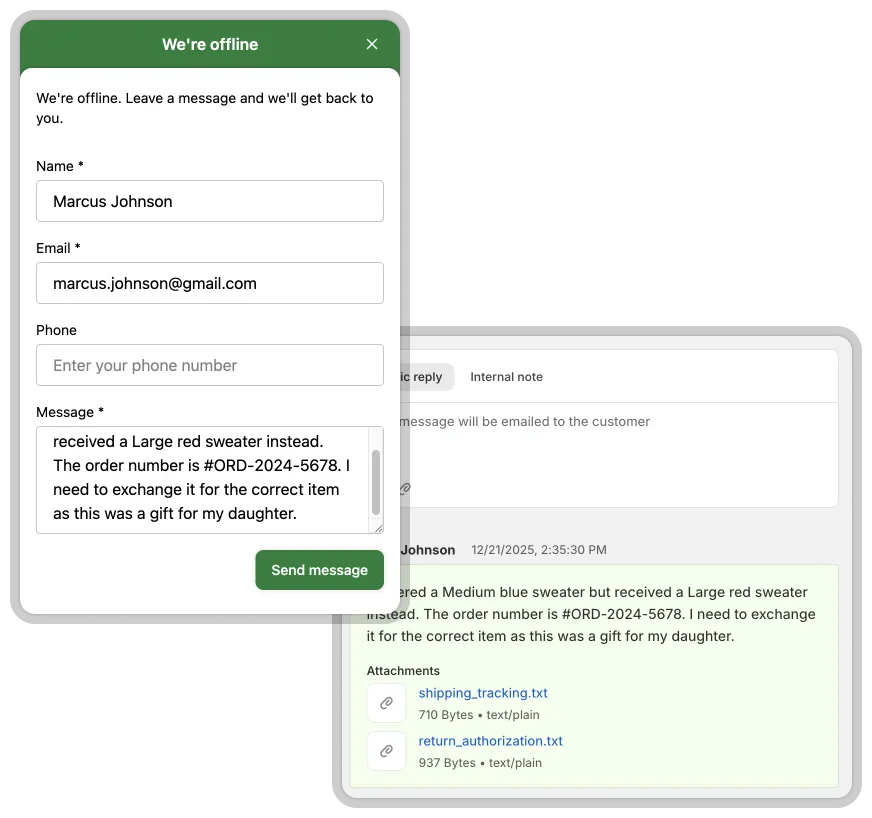This screenshot has height=818, width=872.
Task: Click the Message box scrollbar thumb
Action: tap(376, 481)
